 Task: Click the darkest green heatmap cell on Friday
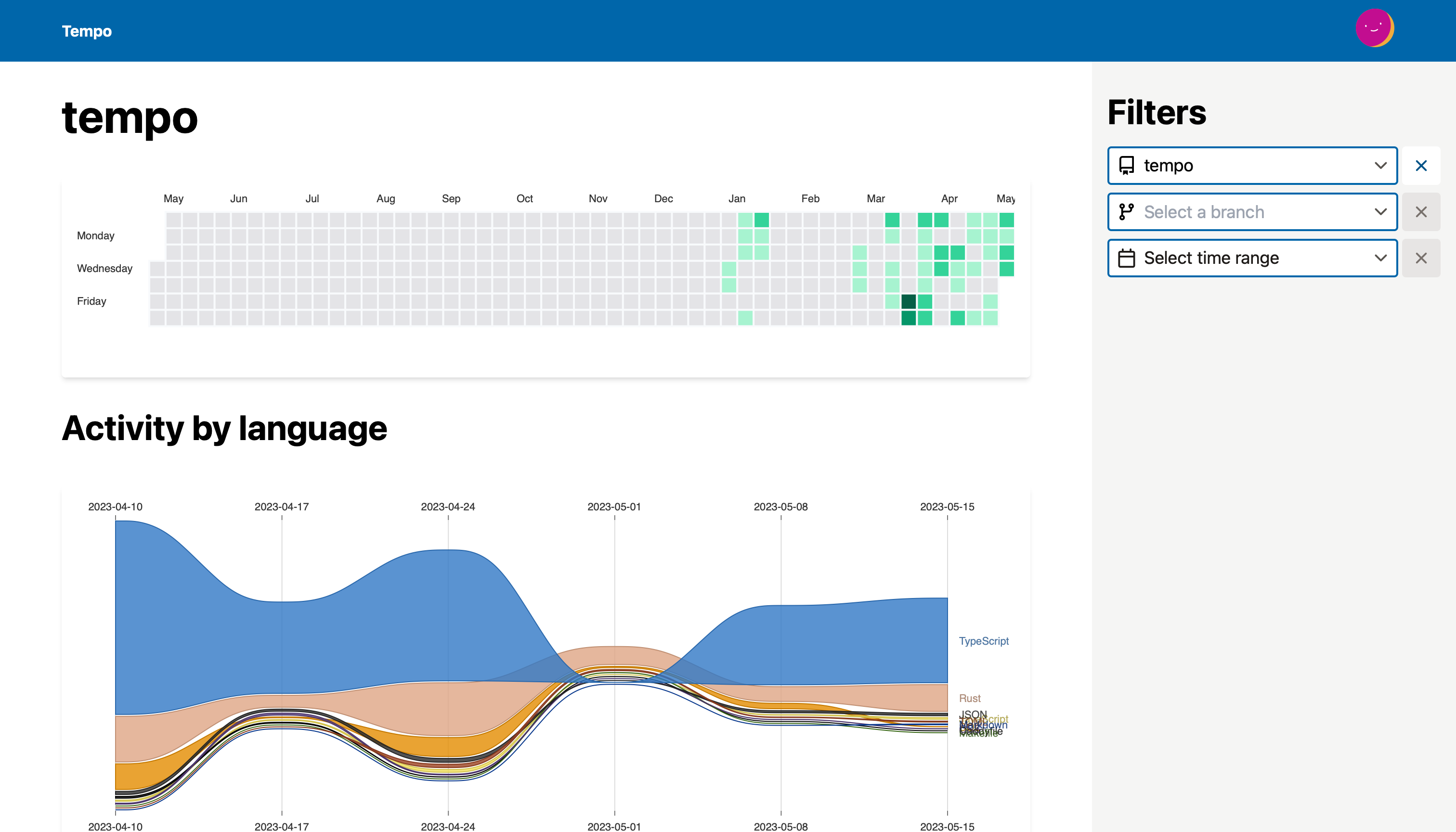pyautogui.click(x=908, y=301)
